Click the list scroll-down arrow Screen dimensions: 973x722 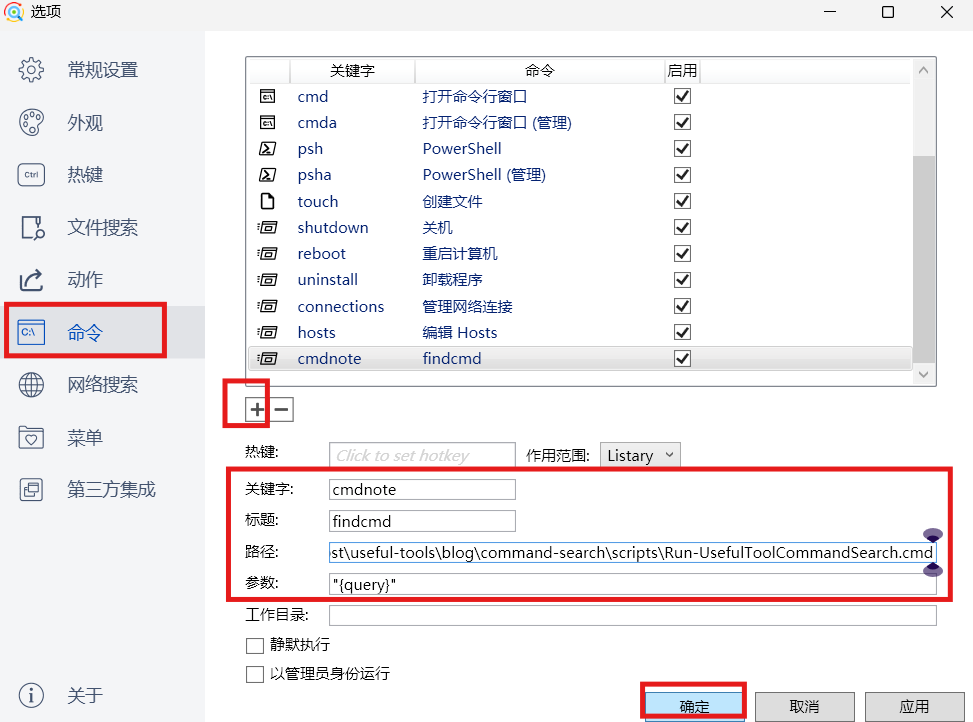click(x=923, y=374)
